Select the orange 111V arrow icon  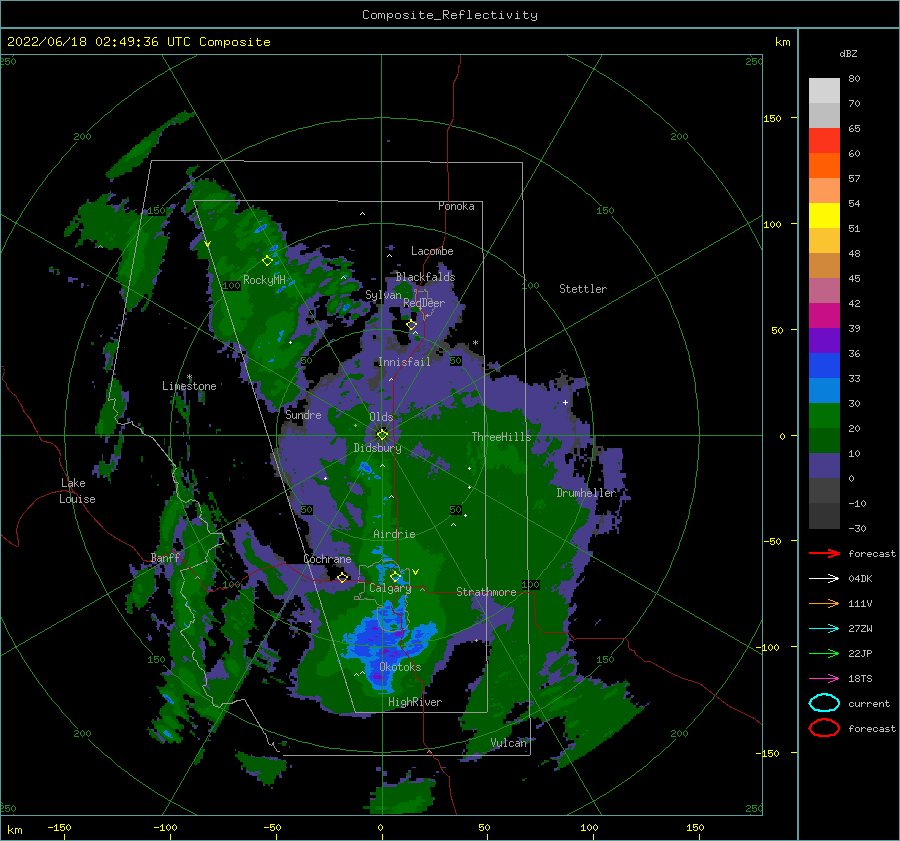point(824,603)
